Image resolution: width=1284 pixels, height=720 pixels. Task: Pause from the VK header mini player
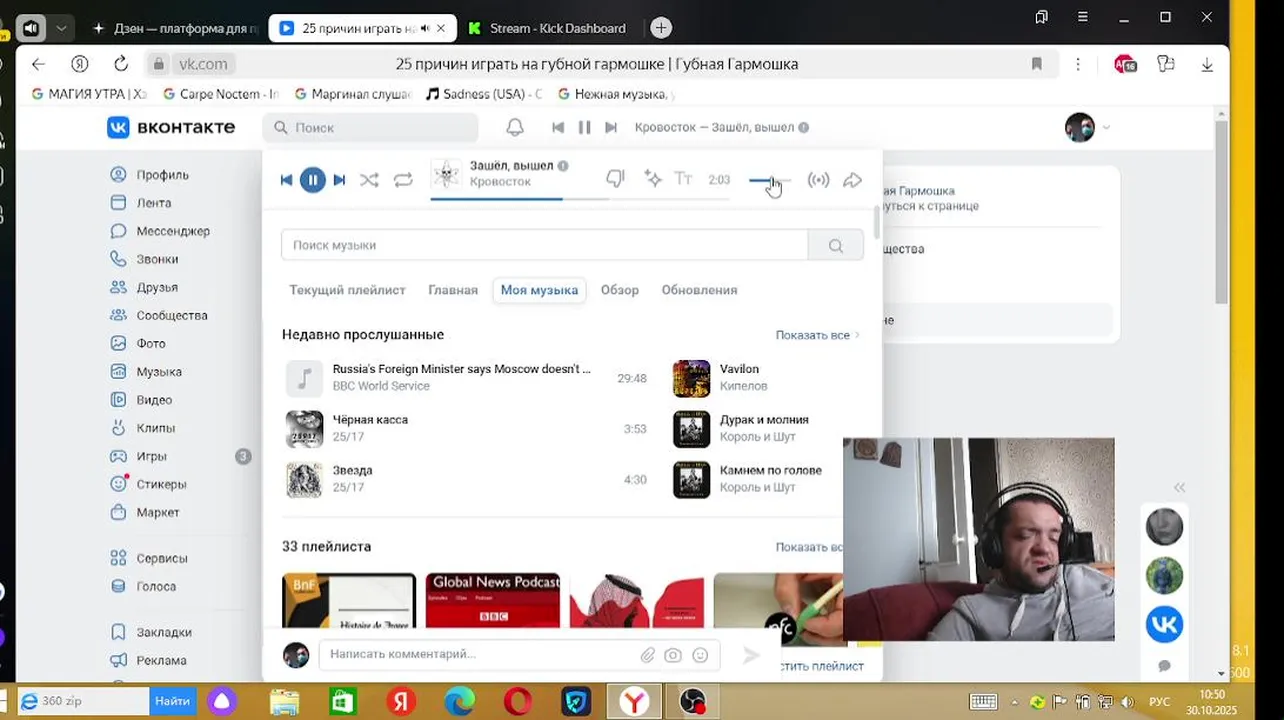[585, 127]
